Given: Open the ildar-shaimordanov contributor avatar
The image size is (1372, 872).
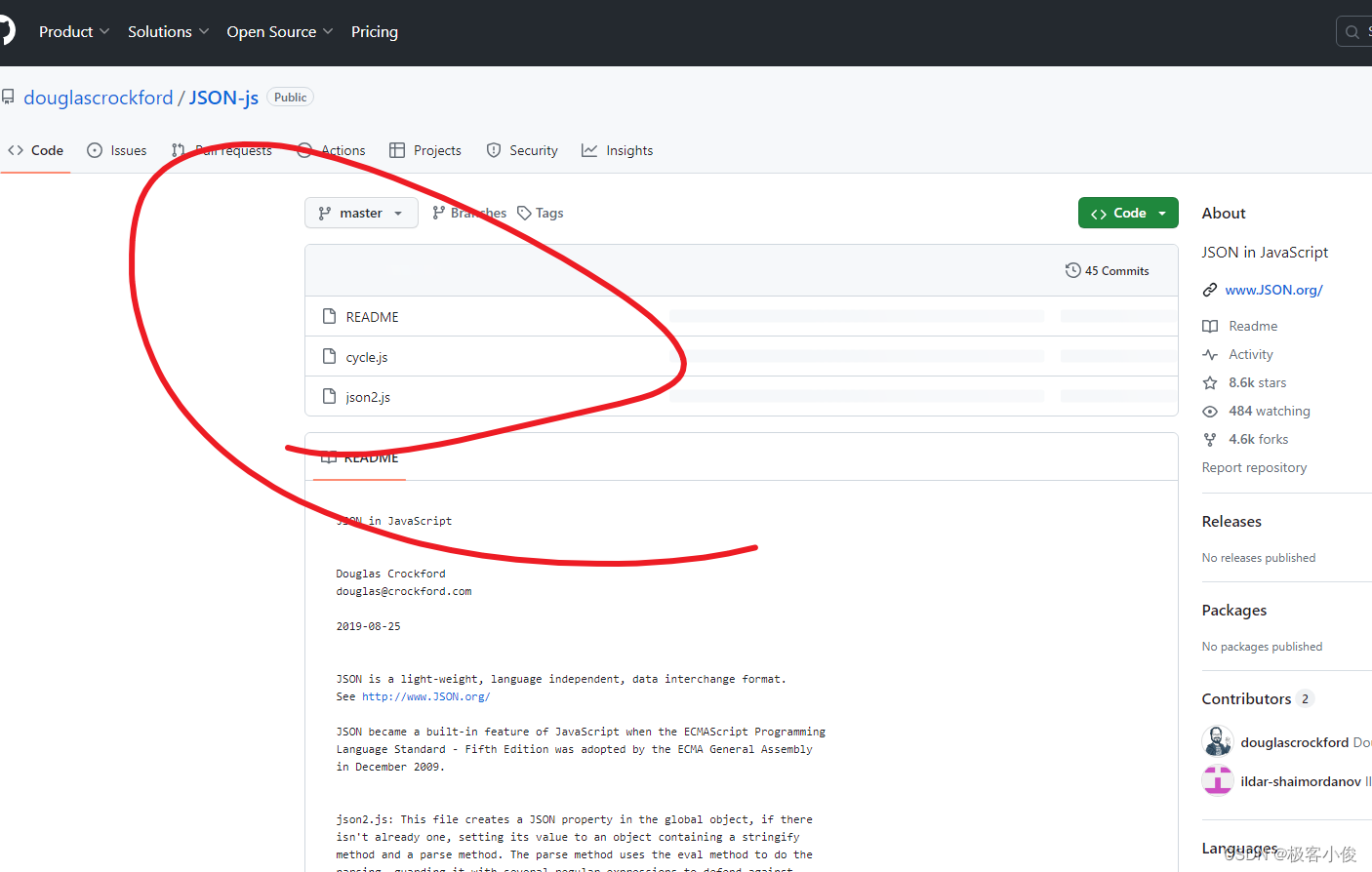Looking at the screenshot, I should 1218,780.
